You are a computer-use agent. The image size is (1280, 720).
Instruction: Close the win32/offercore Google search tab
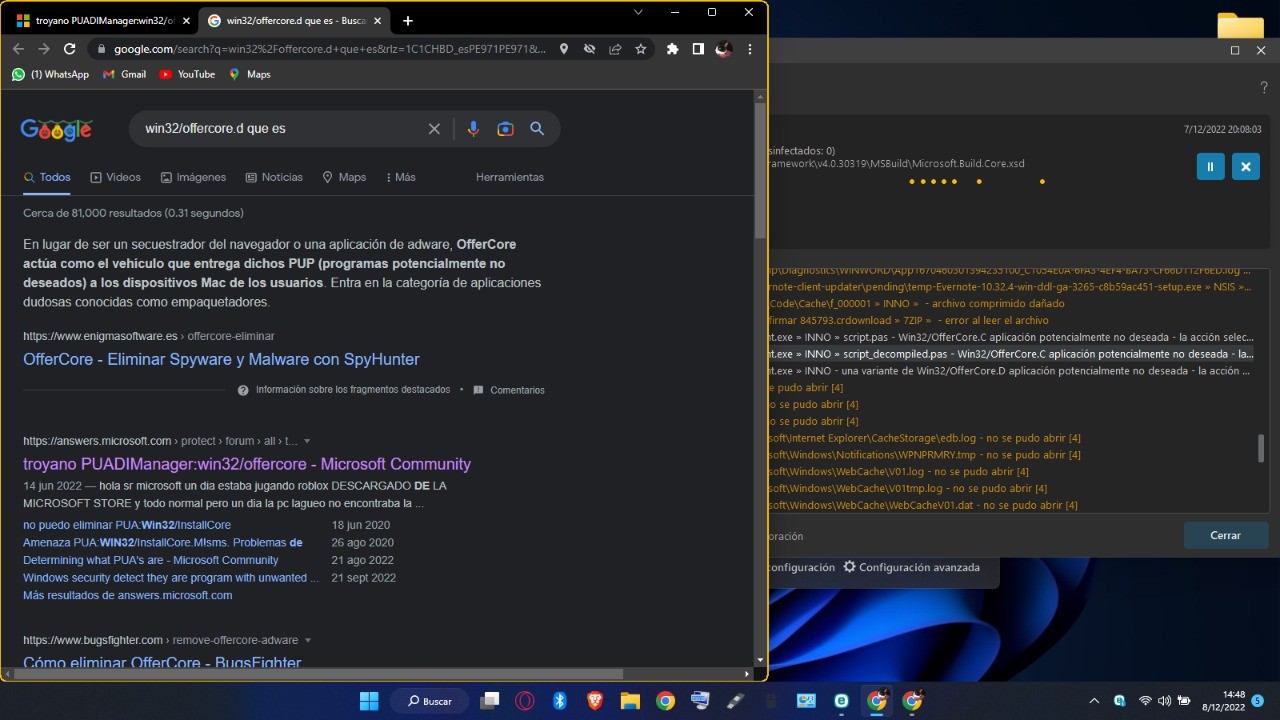379,20
